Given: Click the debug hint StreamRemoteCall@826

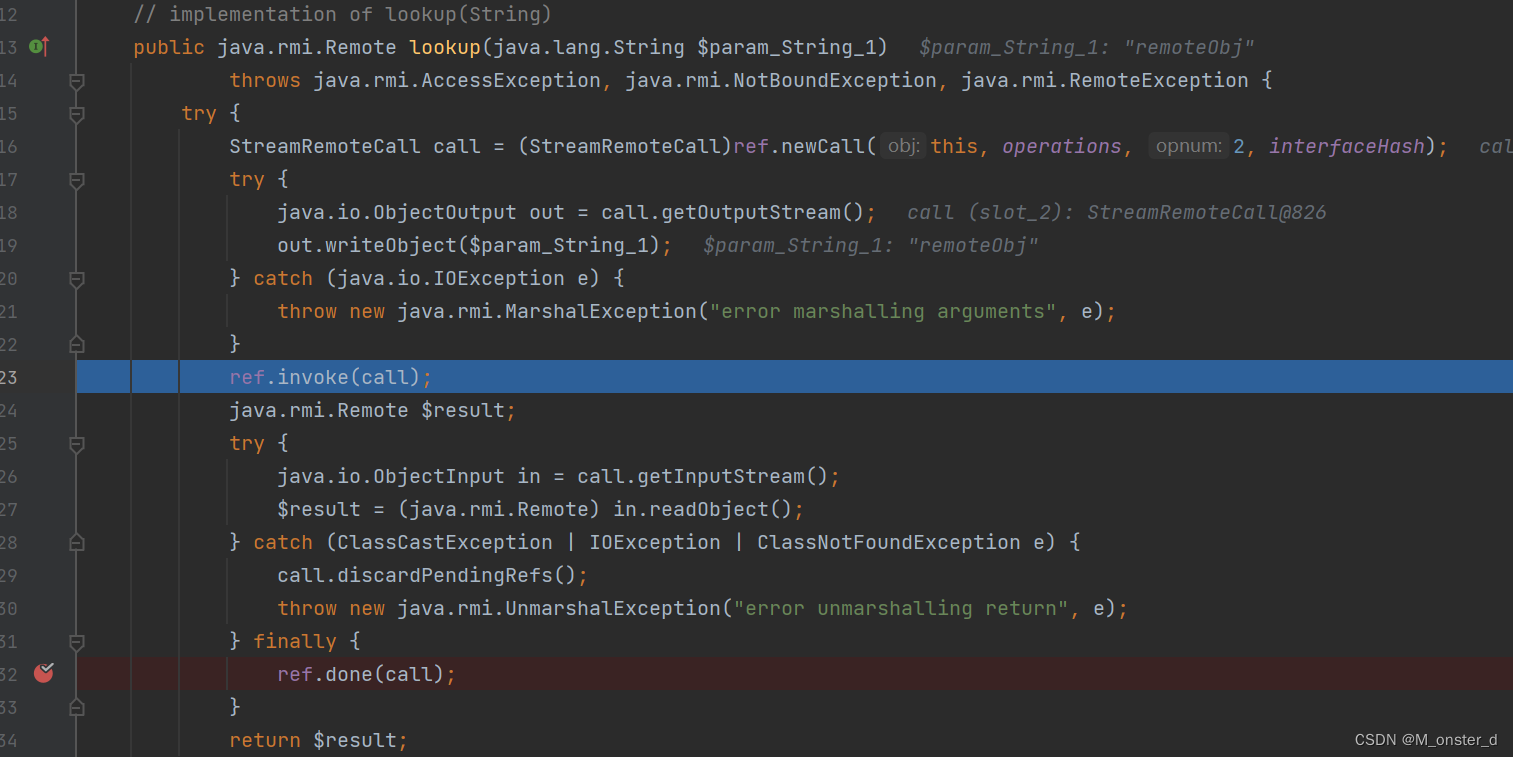Looking at the screenshot, I should (1206, 212).
